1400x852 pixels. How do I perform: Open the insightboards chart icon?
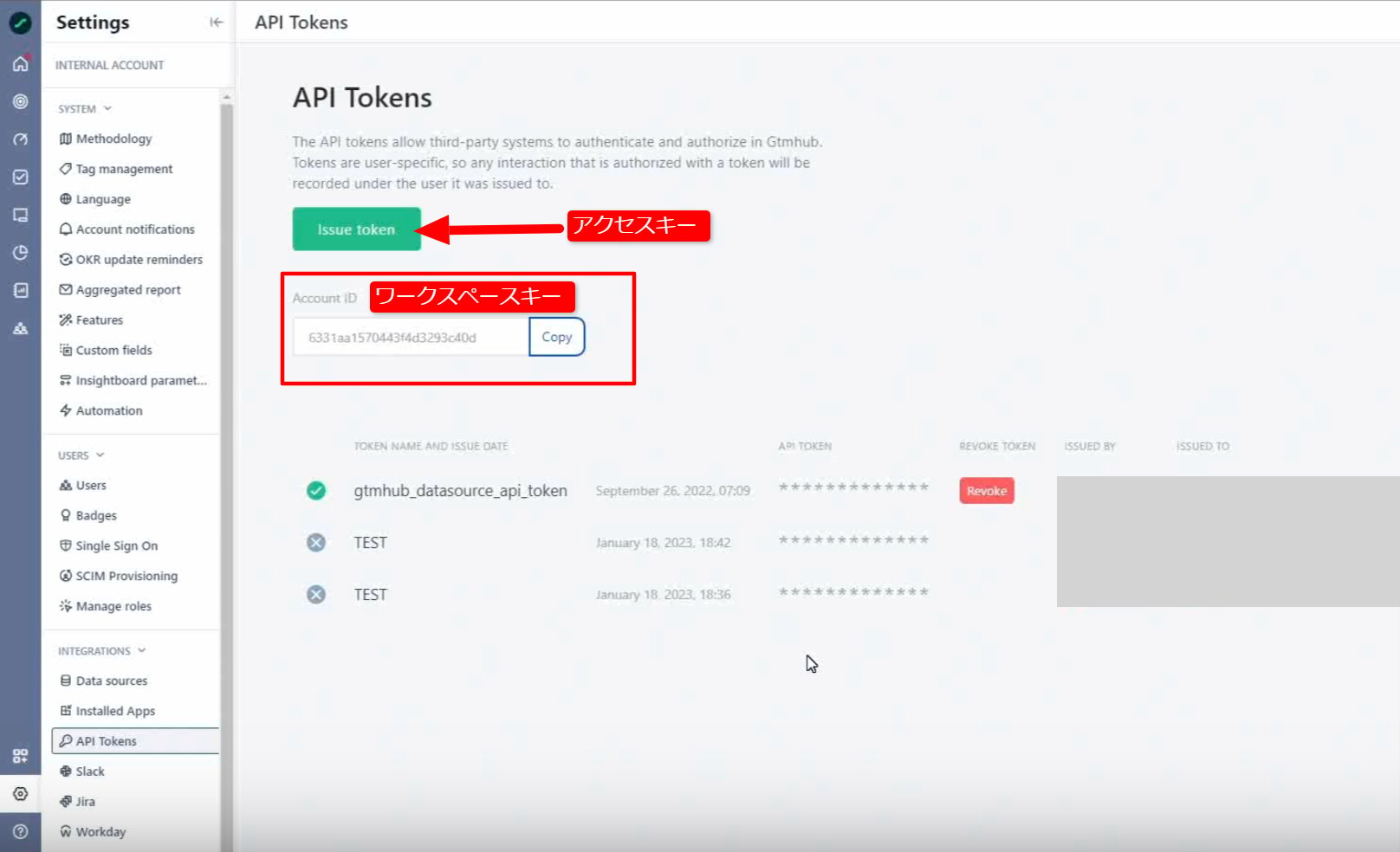coord(20,290)
